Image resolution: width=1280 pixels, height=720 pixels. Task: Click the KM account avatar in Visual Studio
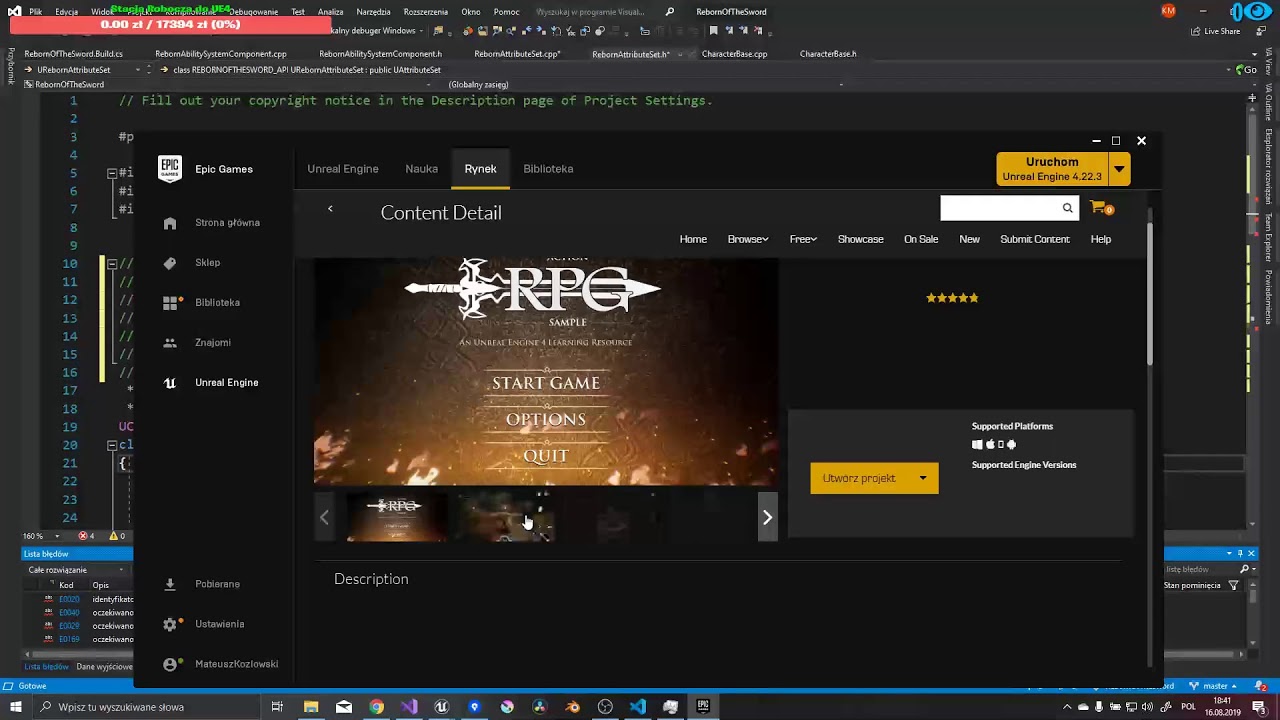[1169, 11]
